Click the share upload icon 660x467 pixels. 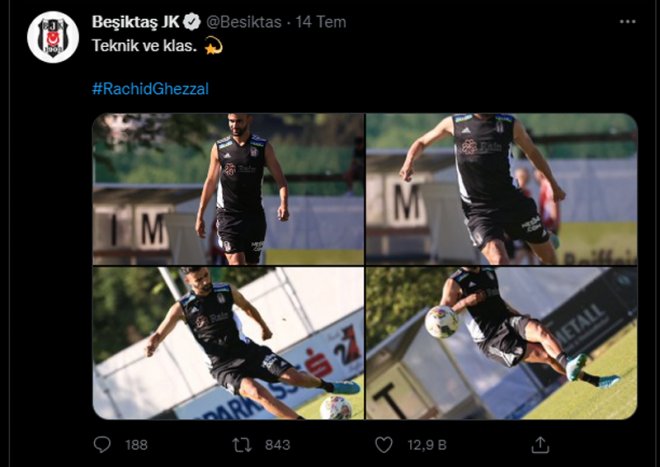click(540, 444)
